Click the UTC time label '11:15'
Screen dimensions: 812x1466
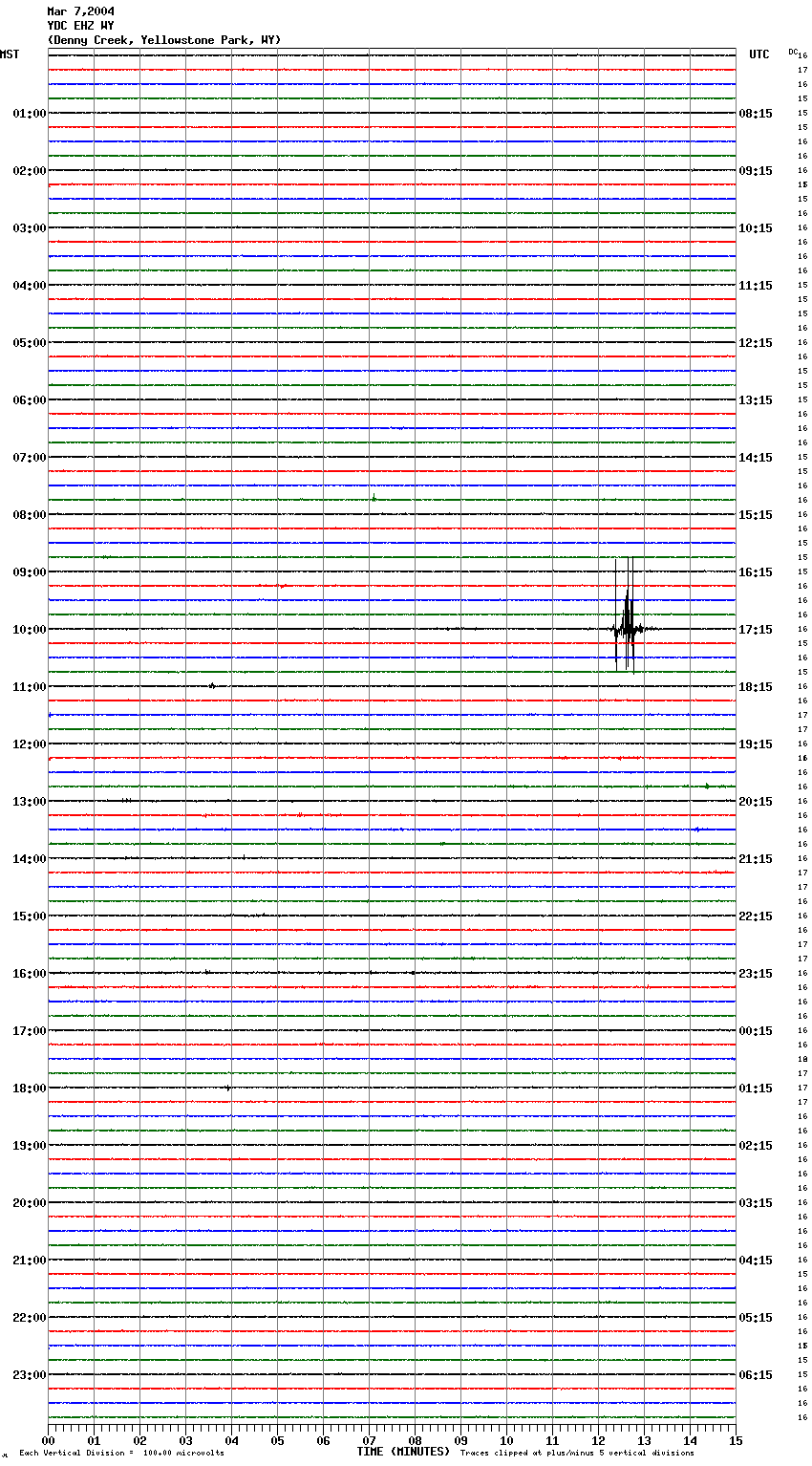(x=756, y=286)
